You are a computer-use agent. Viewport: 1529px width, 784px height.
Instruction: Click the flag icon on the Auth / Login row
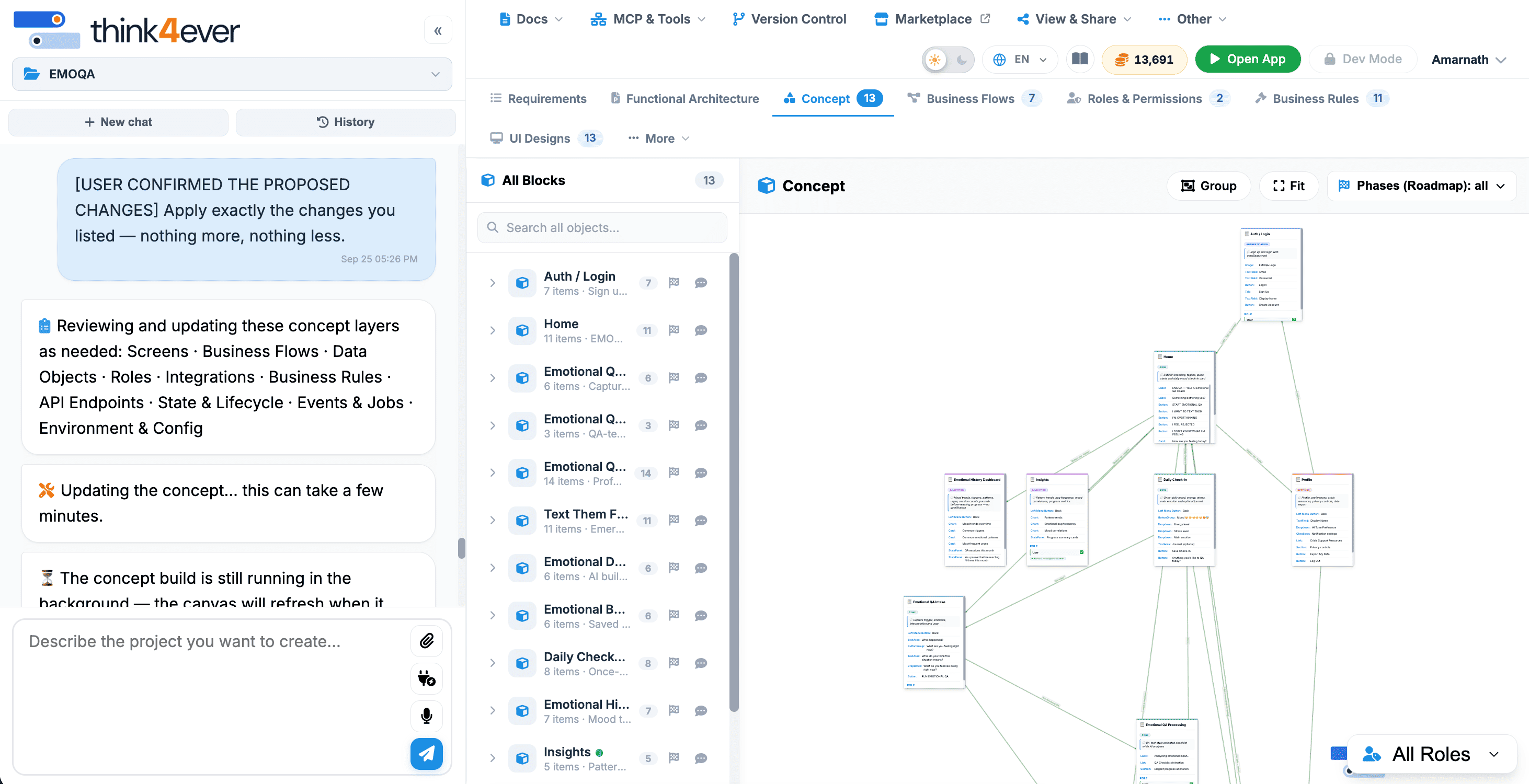pos(674,282)
